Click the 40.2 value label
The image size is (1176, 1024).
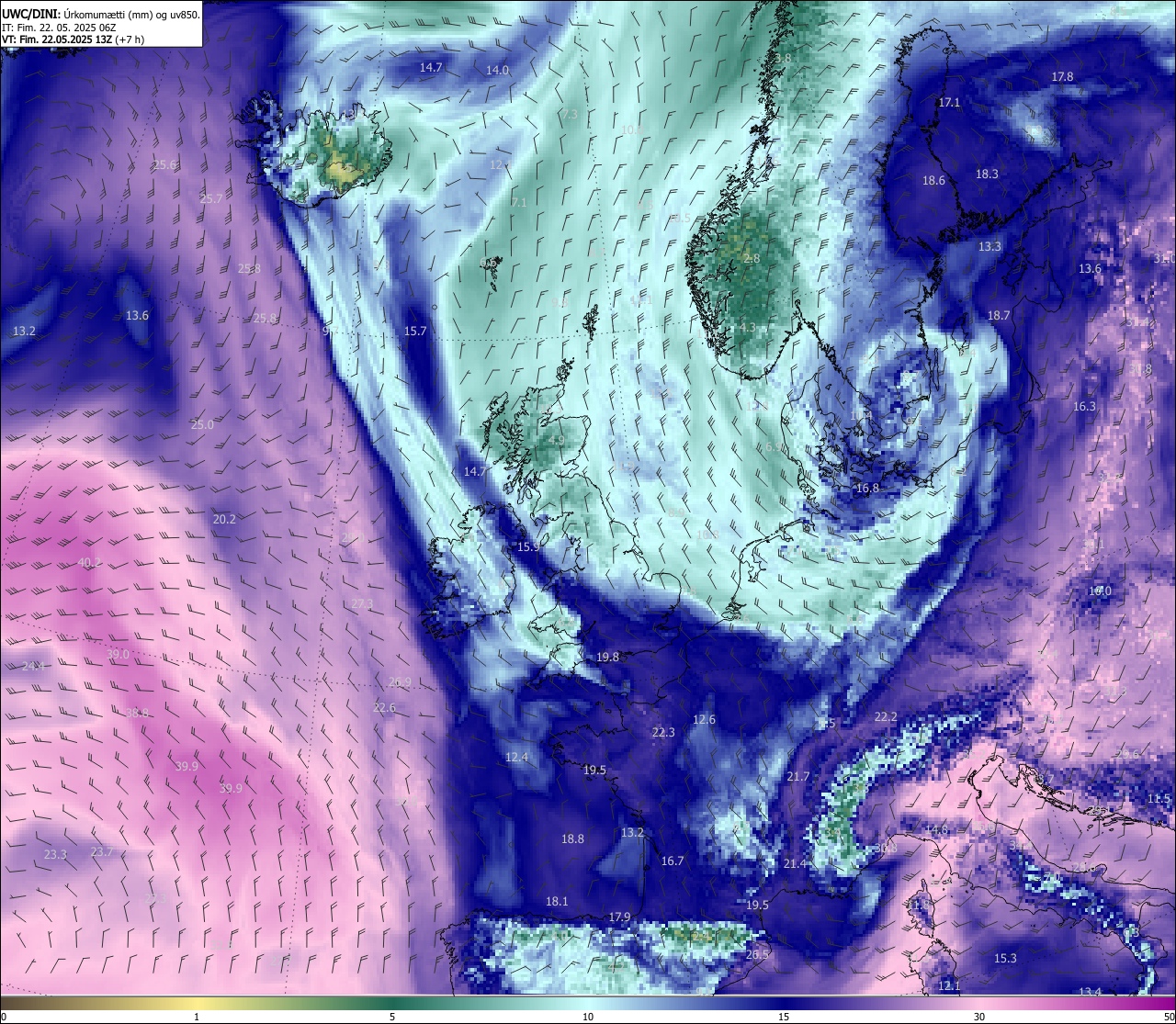89,562
